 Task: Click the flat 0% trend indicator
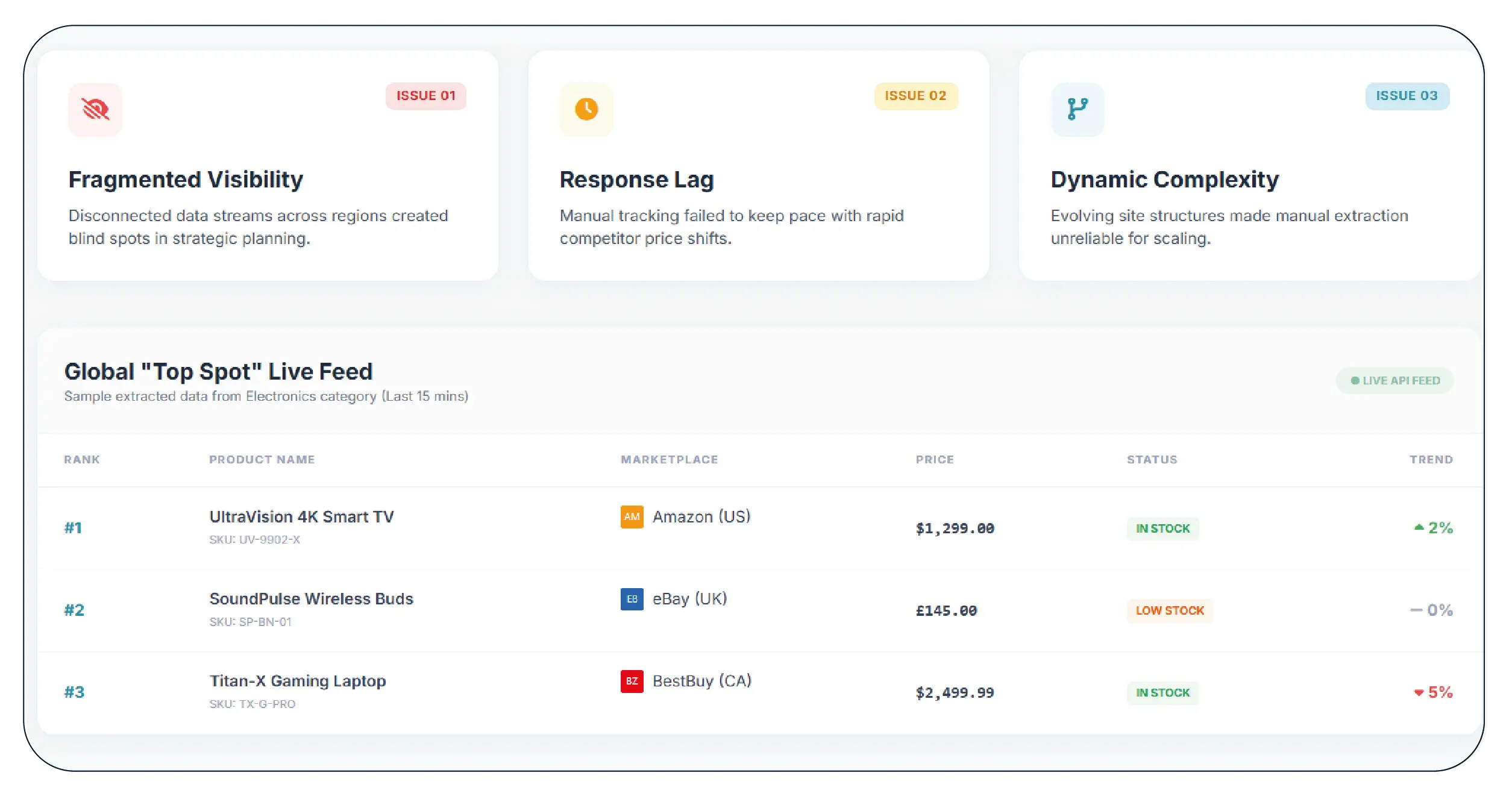coord(1431,610)
